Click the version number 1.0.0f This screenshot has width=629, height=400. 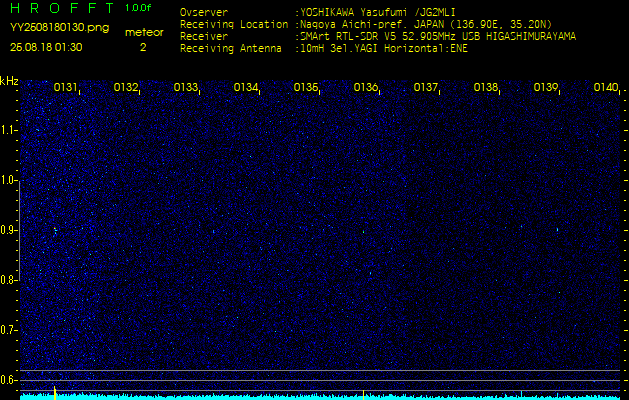pyautogui.click(x=138, y=8)
